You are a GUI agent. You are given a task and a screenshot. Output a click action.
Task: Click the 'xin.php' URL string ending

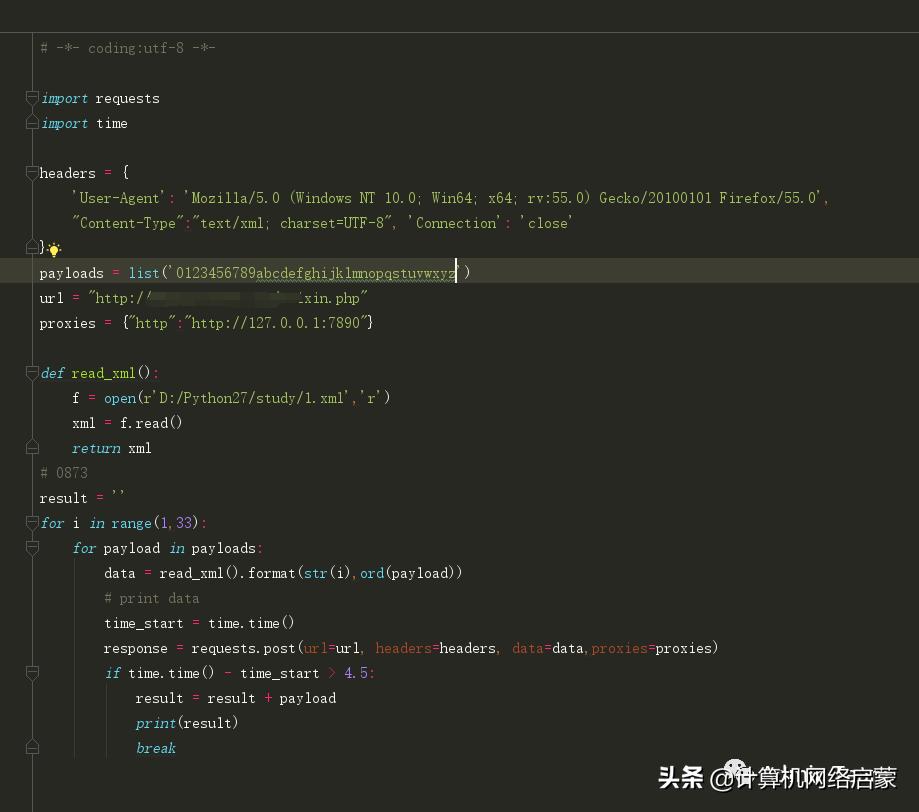click(x=332, y=298)
